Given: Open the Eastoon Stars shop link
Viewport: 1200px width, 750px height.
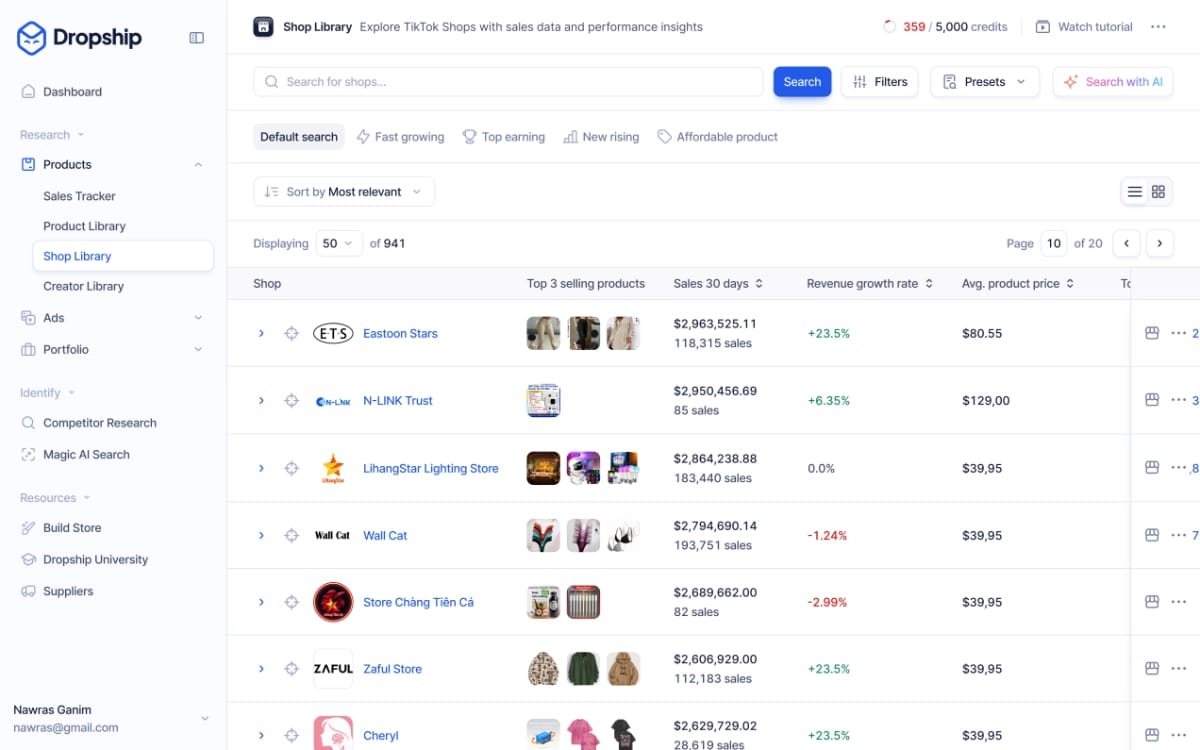Looking at the screenshot, I should click(400, 334).
